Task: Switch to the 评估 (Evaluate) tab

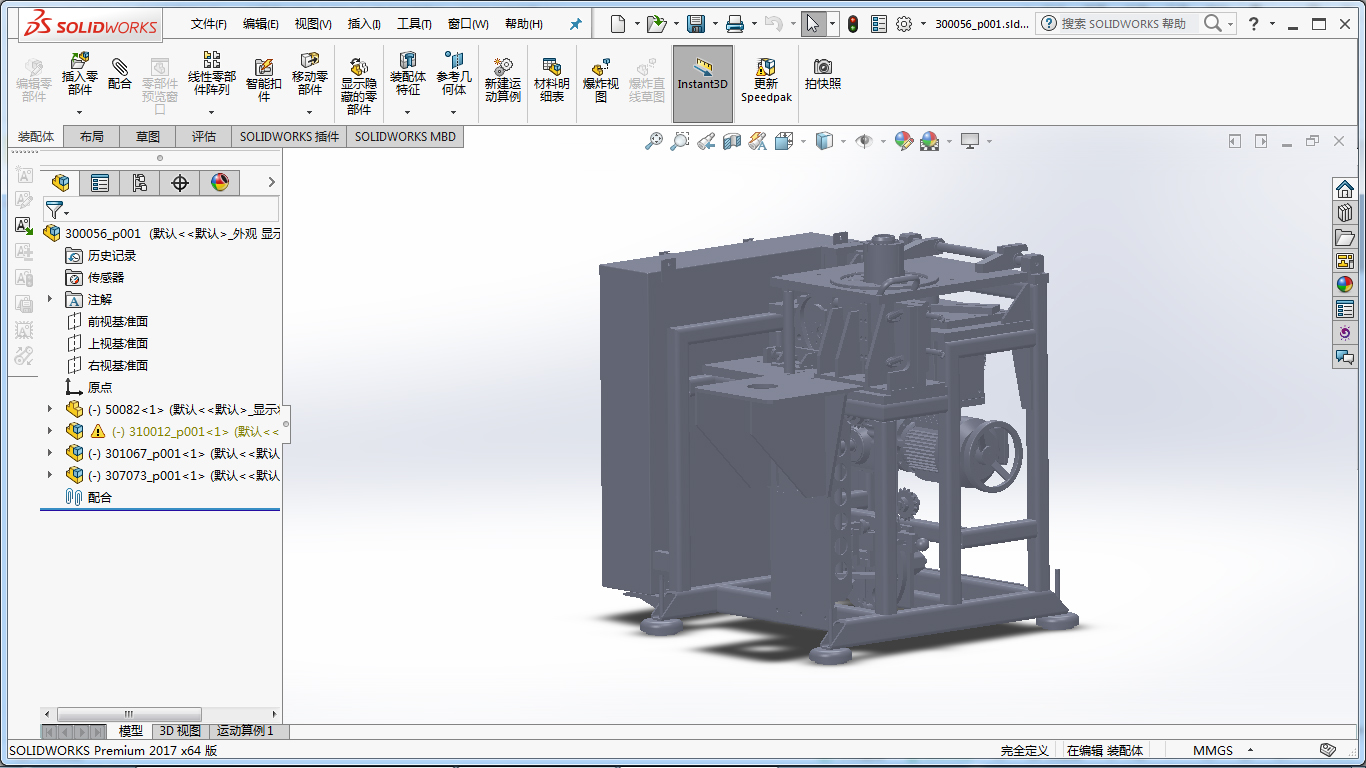Action: pyautogui.click(x=204, y=137)
